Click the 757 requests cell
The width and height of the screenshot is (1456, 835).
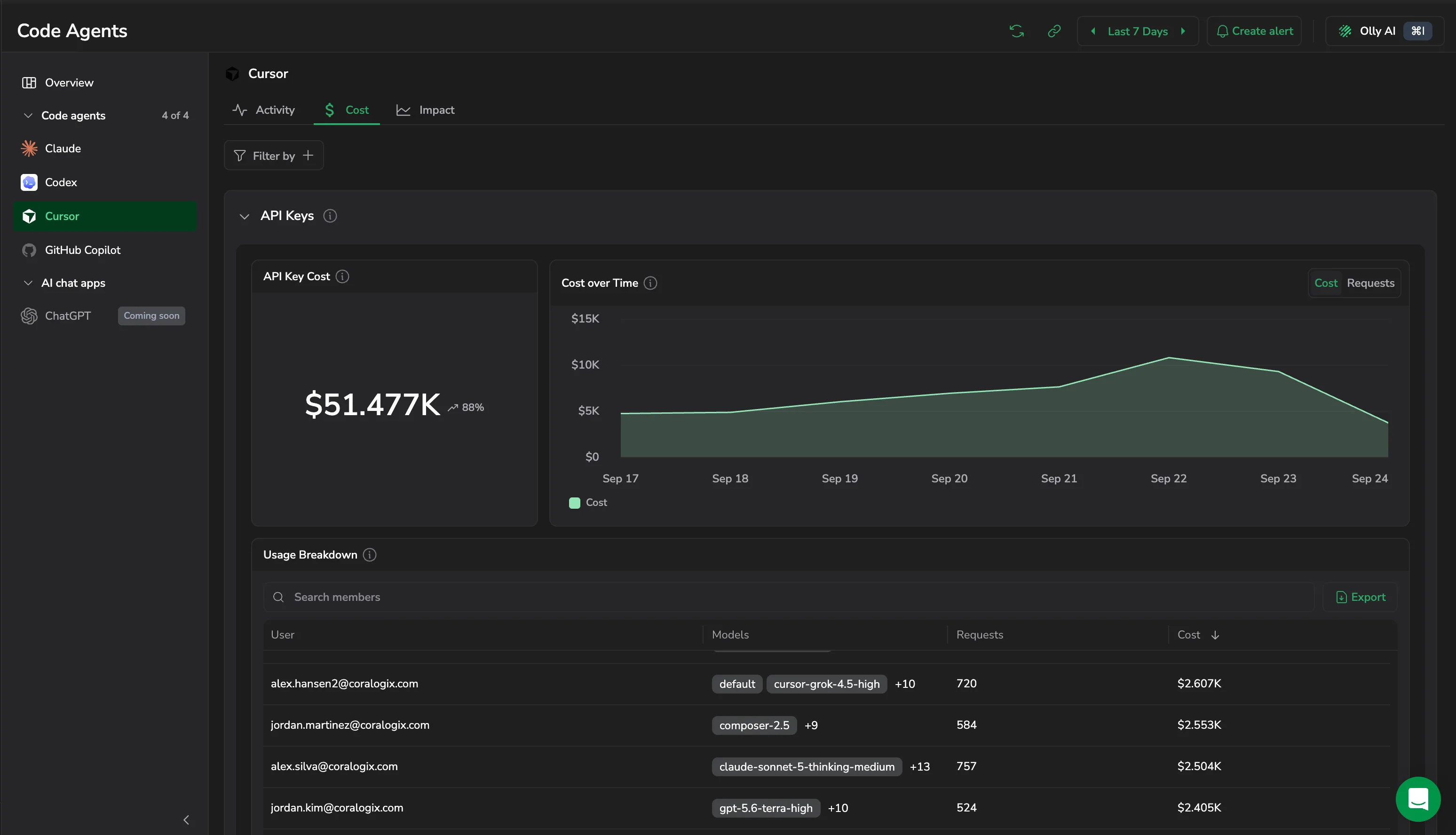click(966, 766)
